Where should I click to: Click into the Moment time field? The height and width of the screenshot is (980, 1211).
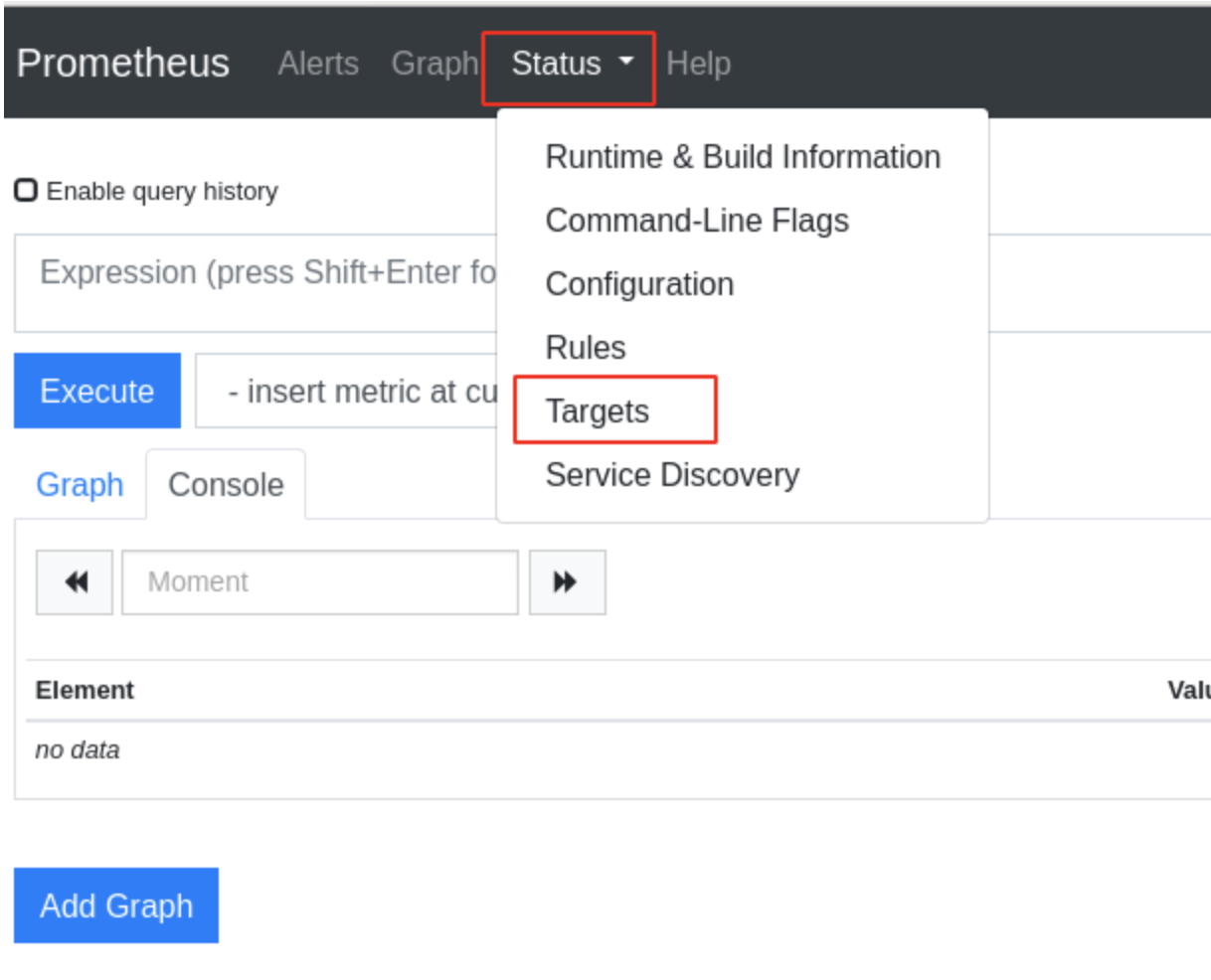coord(320,582)
